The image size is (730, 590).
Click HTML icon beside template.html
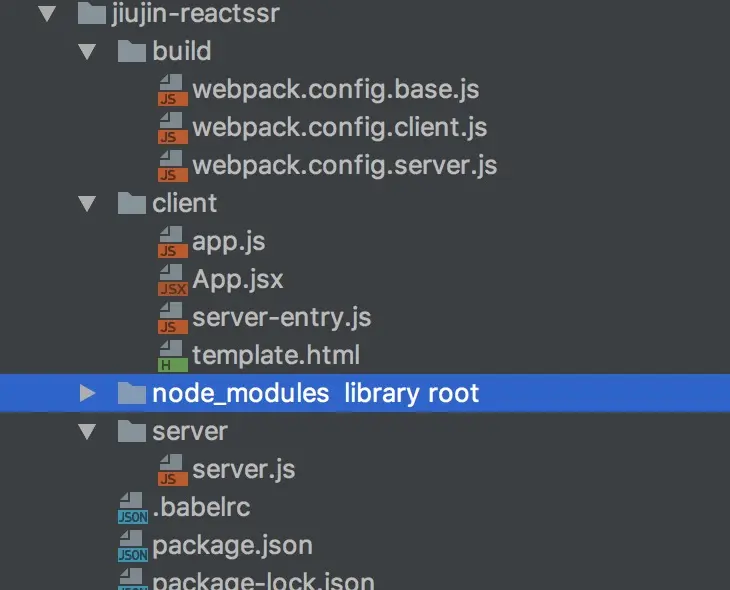tap(173, 356)
